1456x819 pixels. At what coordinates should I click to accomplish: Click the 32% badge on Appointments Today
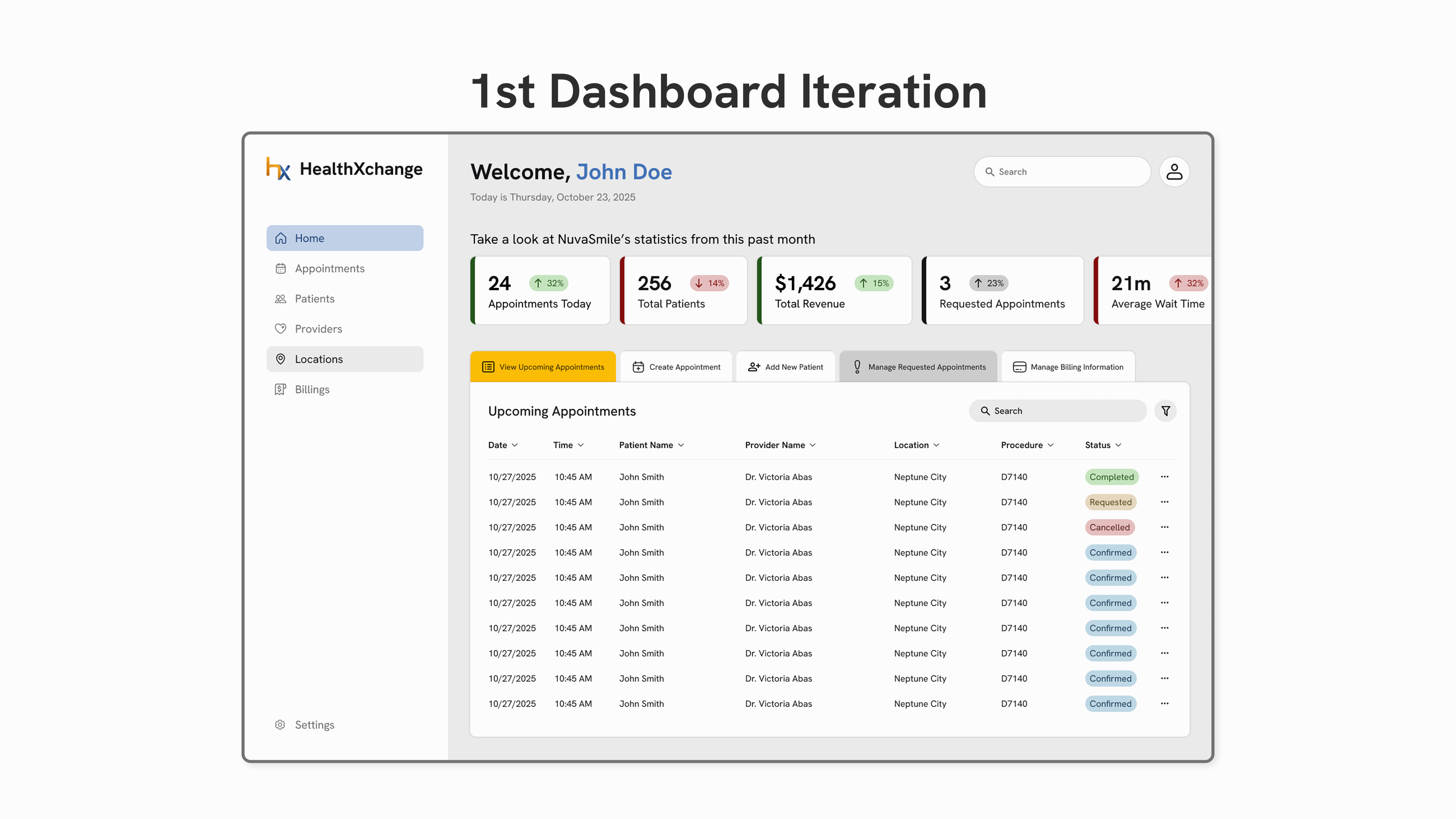pyautogui.click(x=548, y=283)
